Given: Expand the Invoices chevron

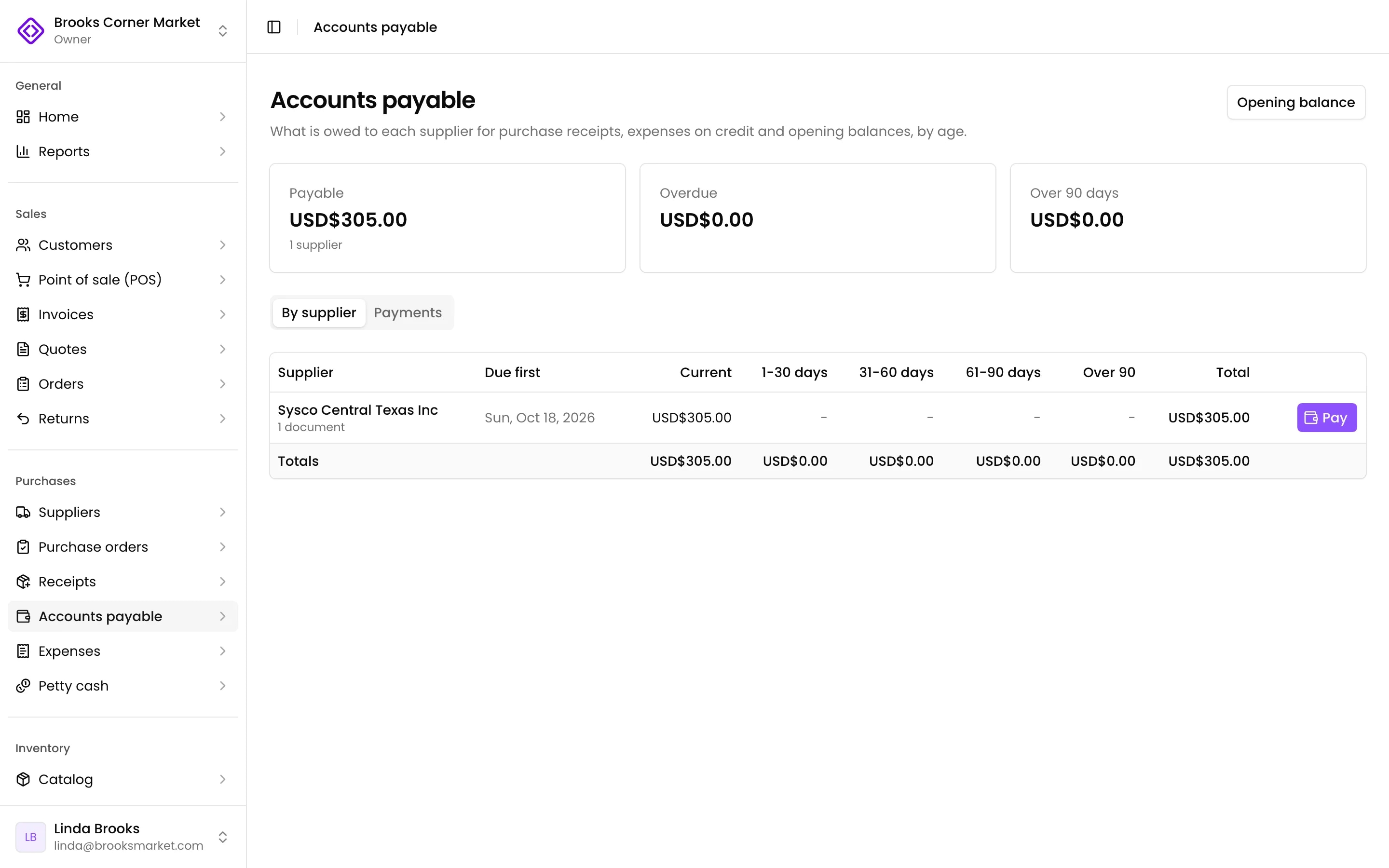Looking at the screenshot, I should pos(223,314).
